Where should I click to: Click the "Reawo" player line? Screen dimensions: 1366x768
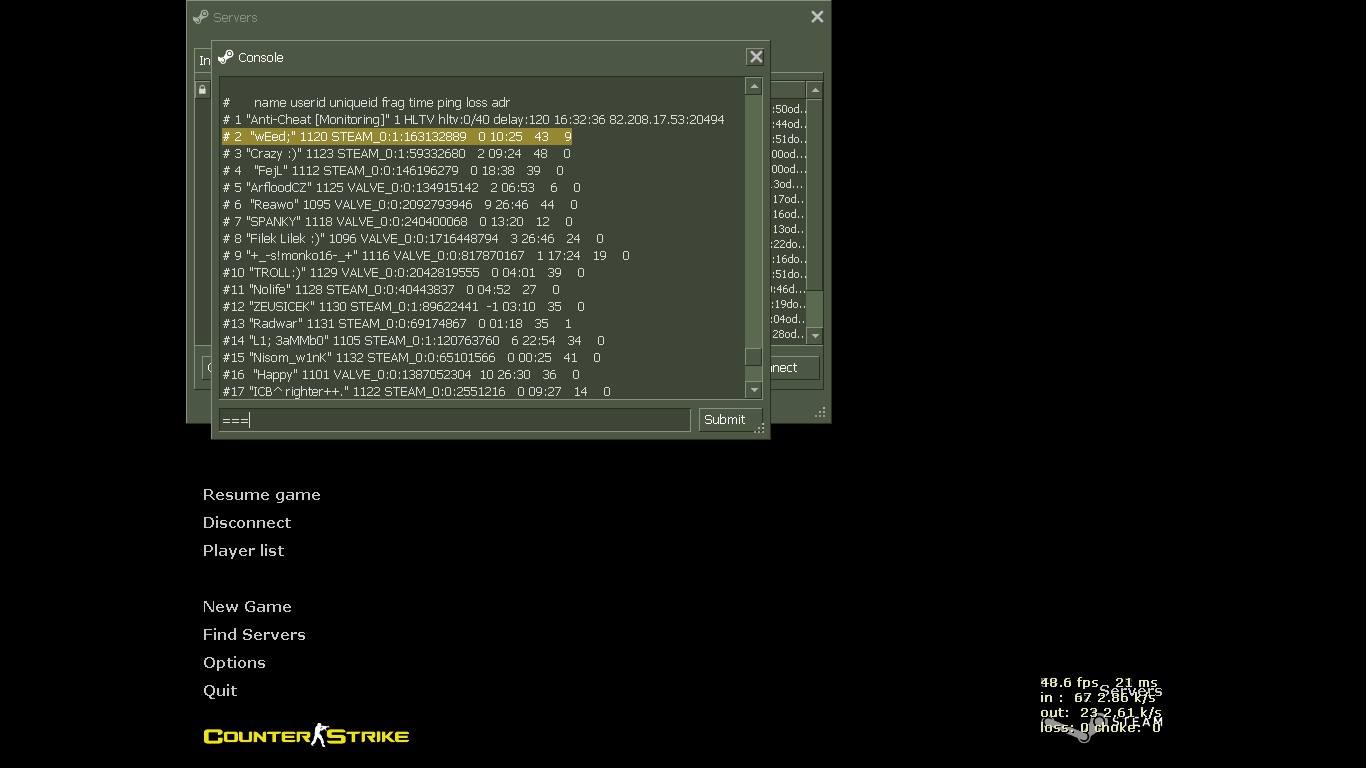[x=400, y=205]
